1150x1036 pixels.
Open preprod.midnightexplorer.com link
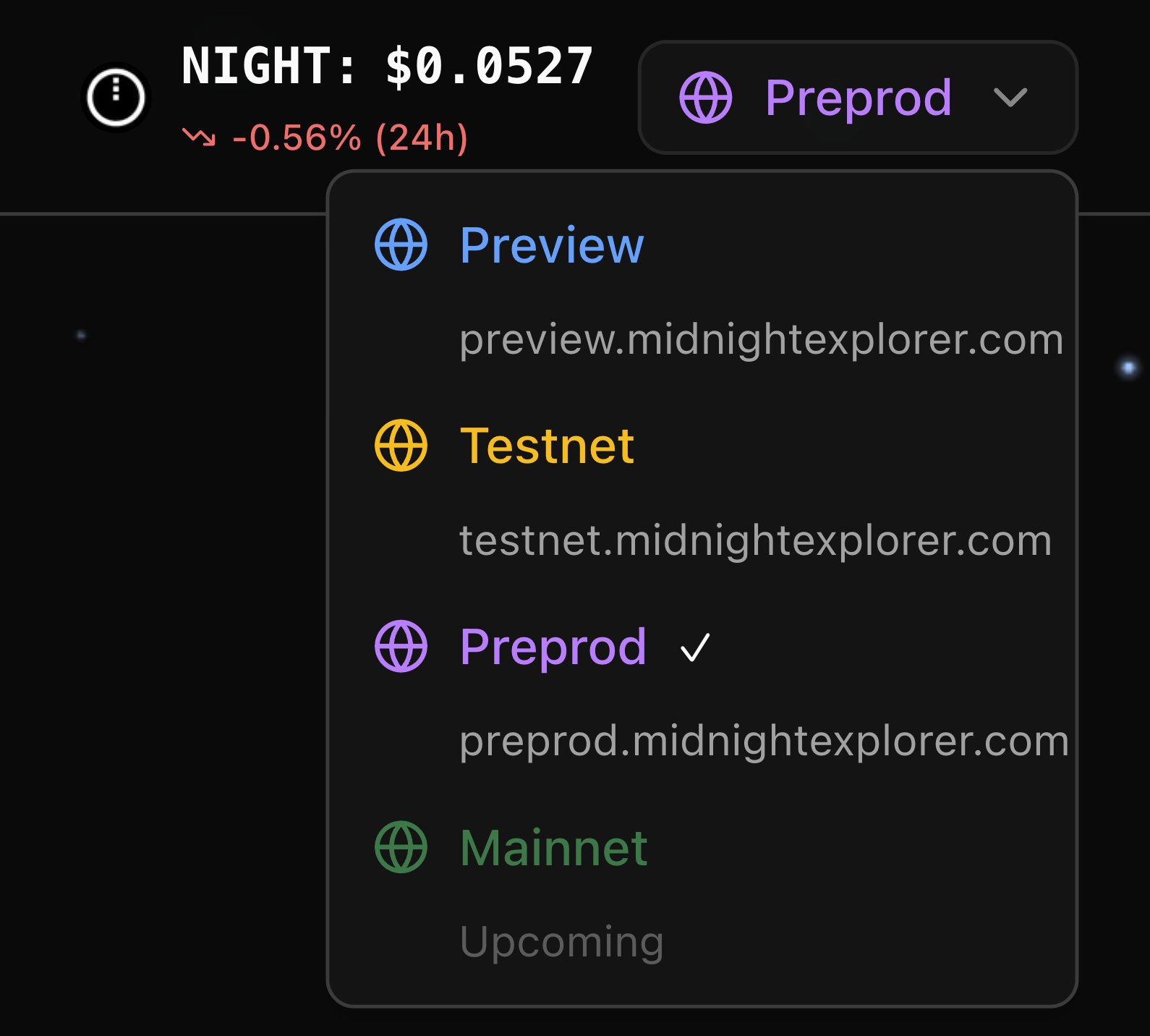coord(764,741)
